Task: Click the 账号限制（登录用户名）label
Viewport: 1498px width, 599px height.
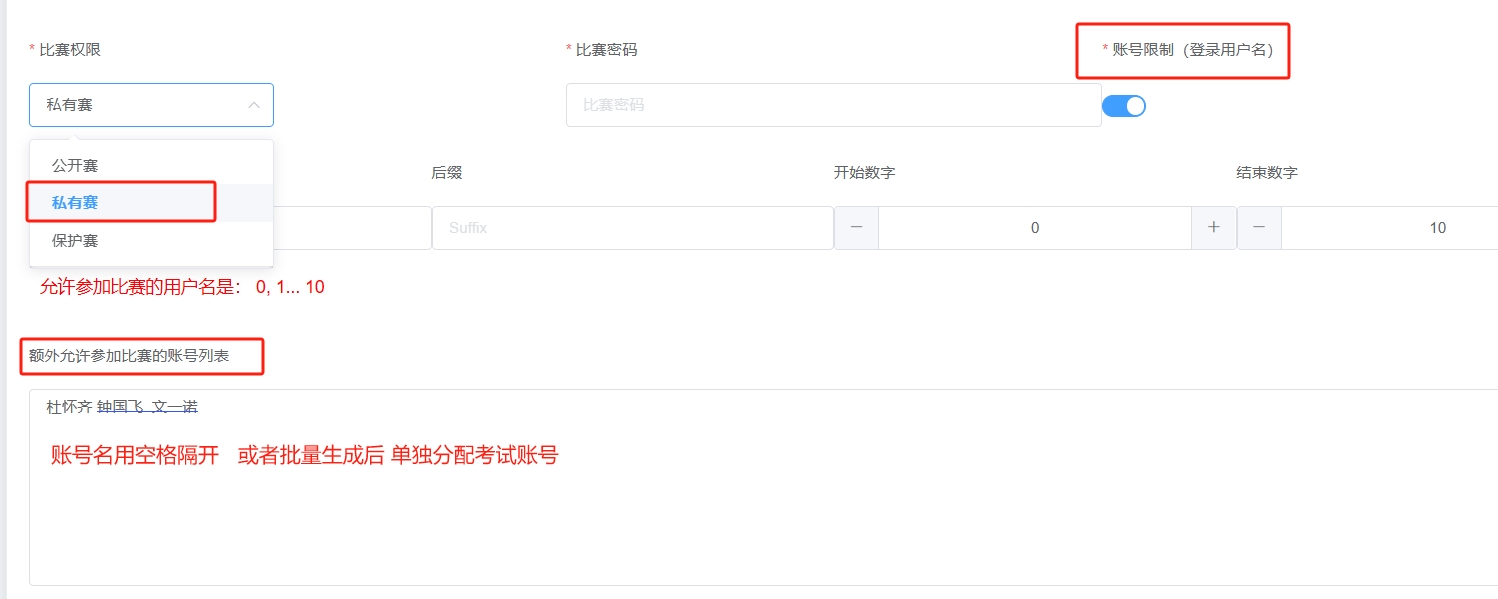Action: click(x=1193, y=50)
